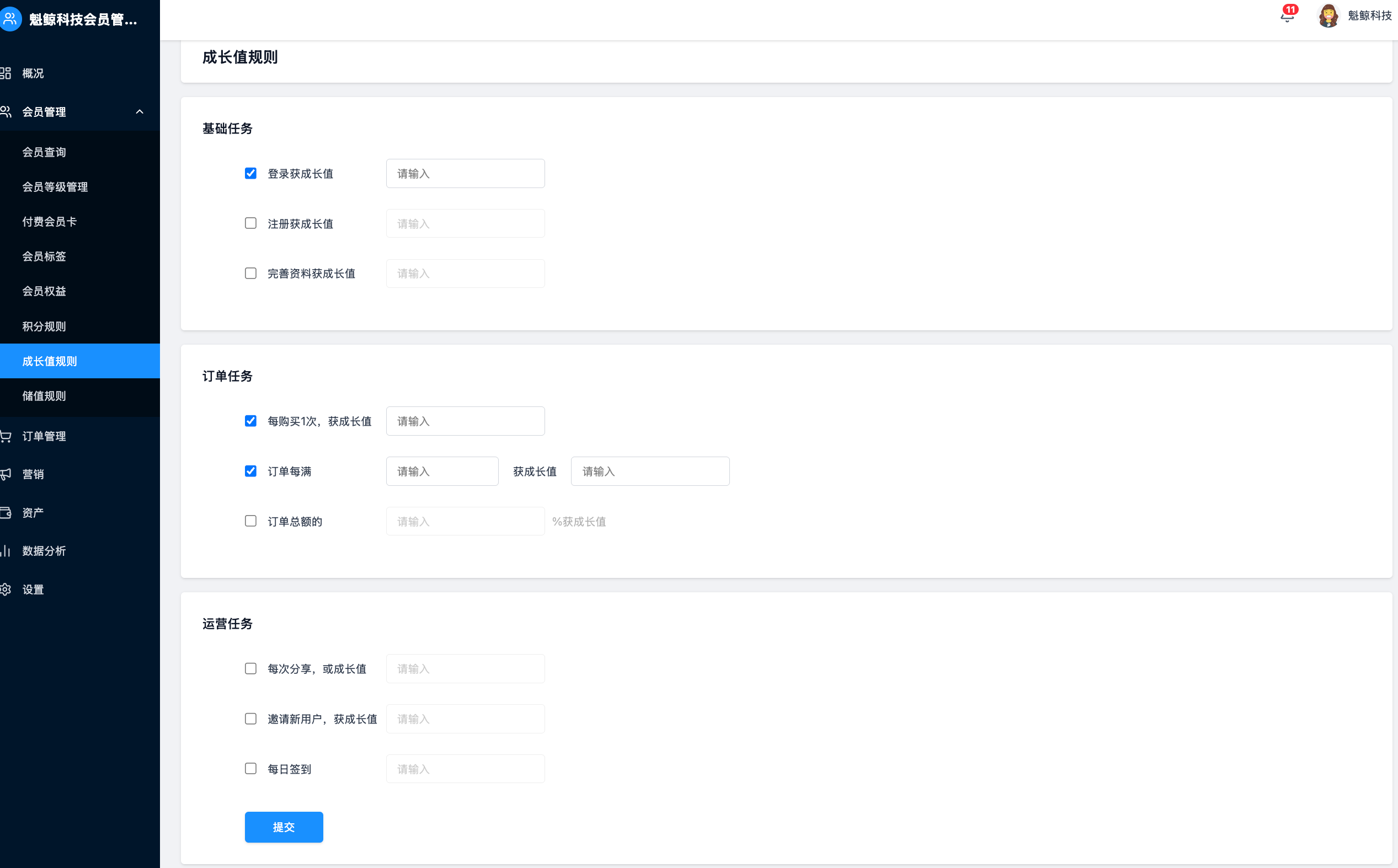The width and height of the screenshot is (1398, 868).
Task: Open the 会员标签 menu item
Action: (80, 256)
